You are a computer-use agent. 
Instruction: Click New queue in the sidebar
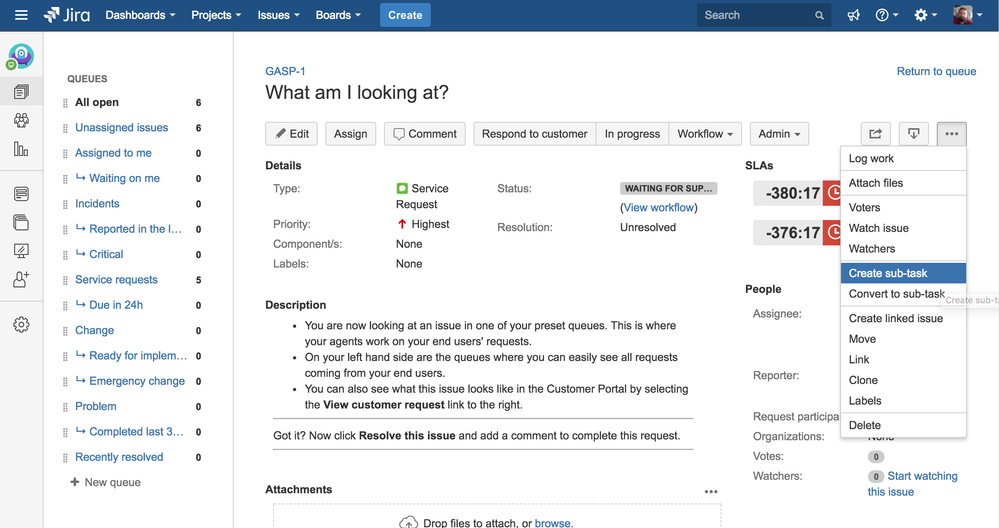pyautogui.click(x=105, y=482)
